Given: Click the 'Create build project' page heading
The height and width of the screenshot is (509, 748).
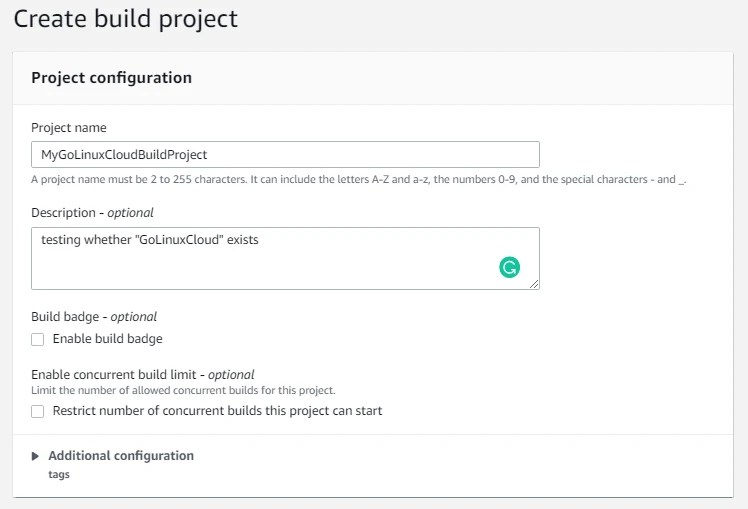Looking at the screenshot, I should (125, 18).
